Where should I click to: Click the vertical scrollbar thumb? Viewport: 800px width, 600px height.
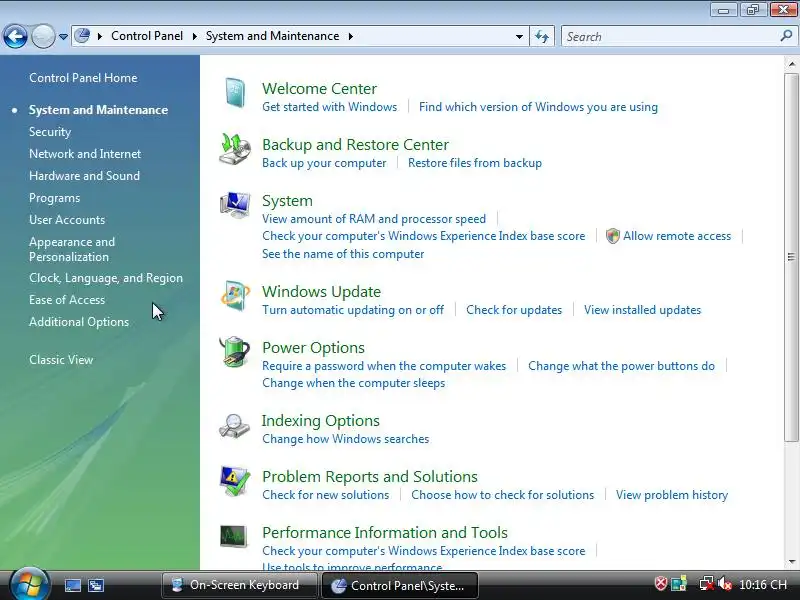791,257
